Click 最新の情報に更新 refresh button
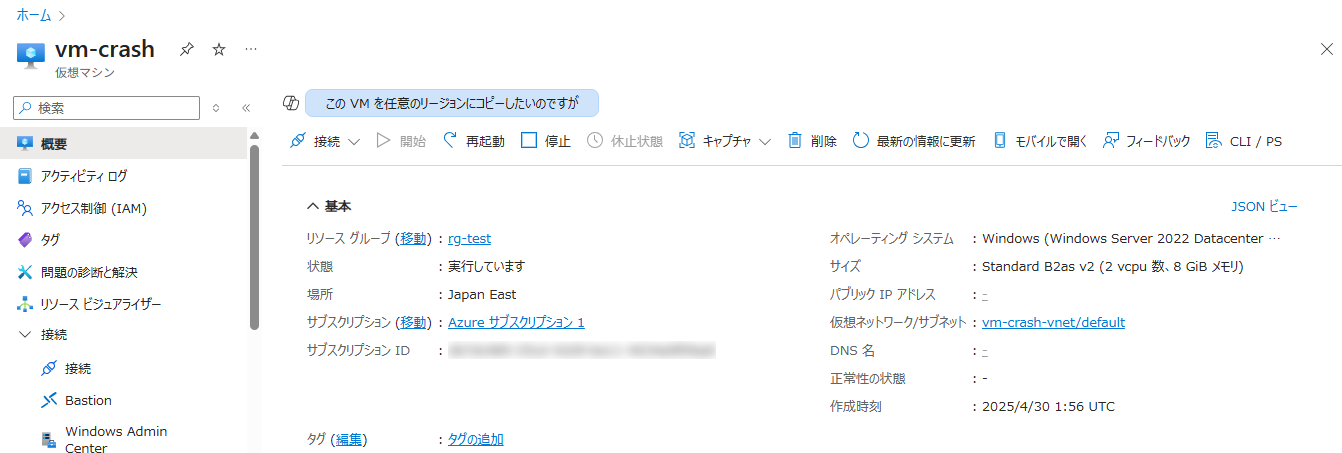1342x453 pixels. pyautogui.click(x=914, y=141)
